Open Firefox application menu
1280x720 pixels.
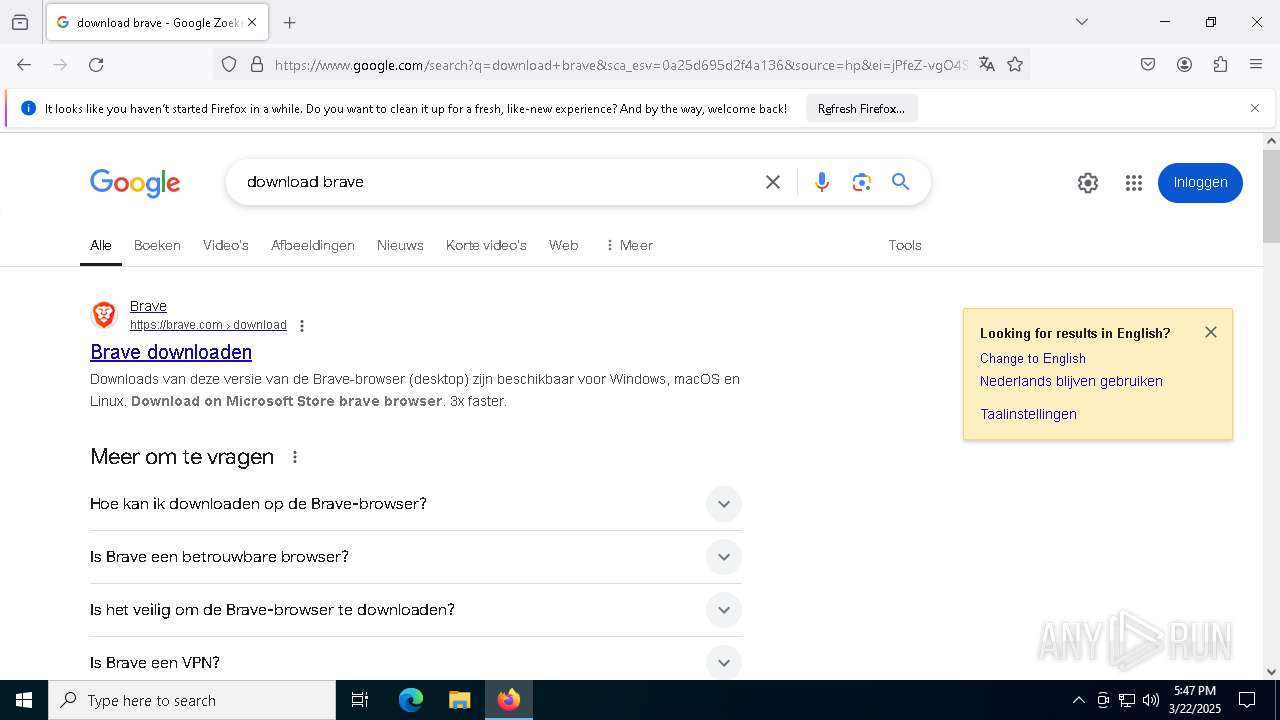point(1256,65)
